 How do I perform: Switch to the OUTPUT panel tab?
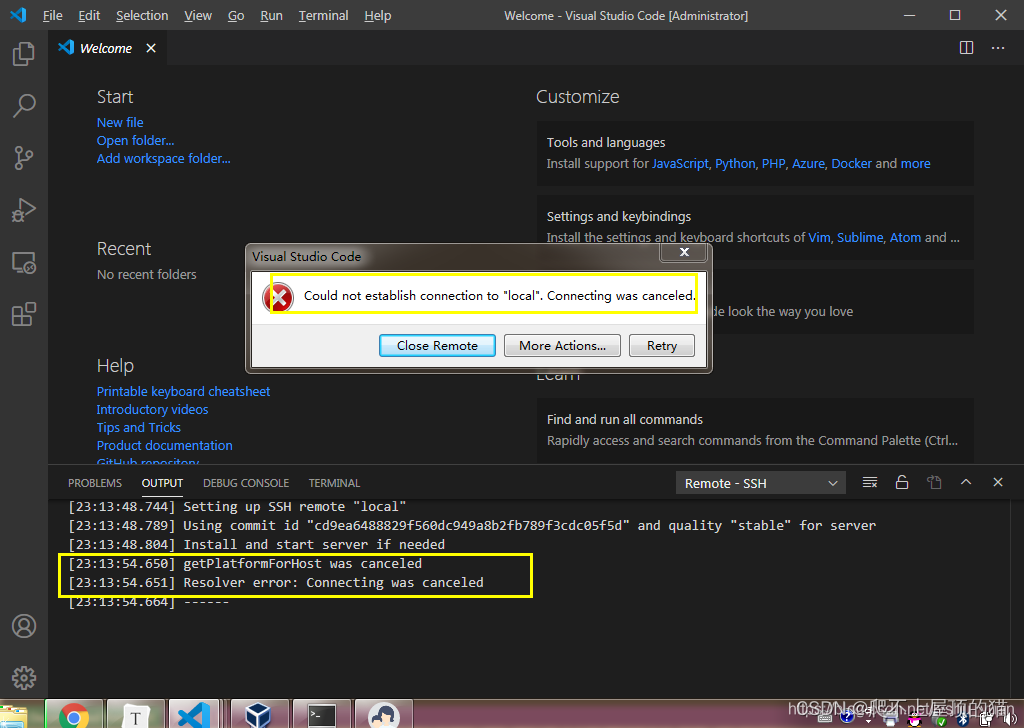click(162, 483)
